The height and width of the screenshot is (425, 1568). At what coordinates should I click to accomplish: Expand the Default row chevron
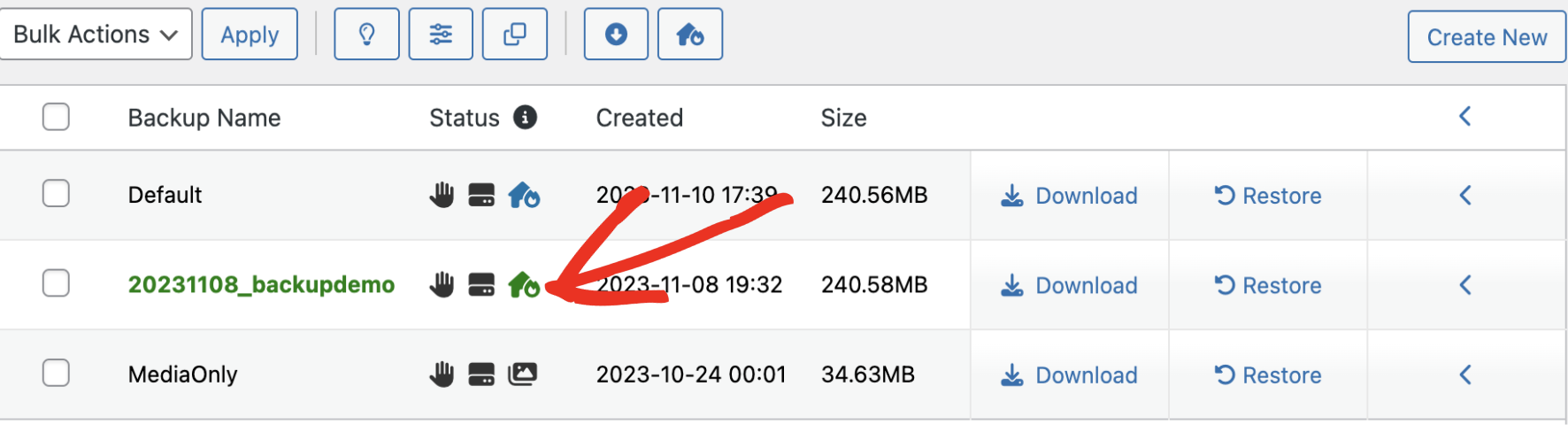pyautogui.click(x=1465, y=195)
